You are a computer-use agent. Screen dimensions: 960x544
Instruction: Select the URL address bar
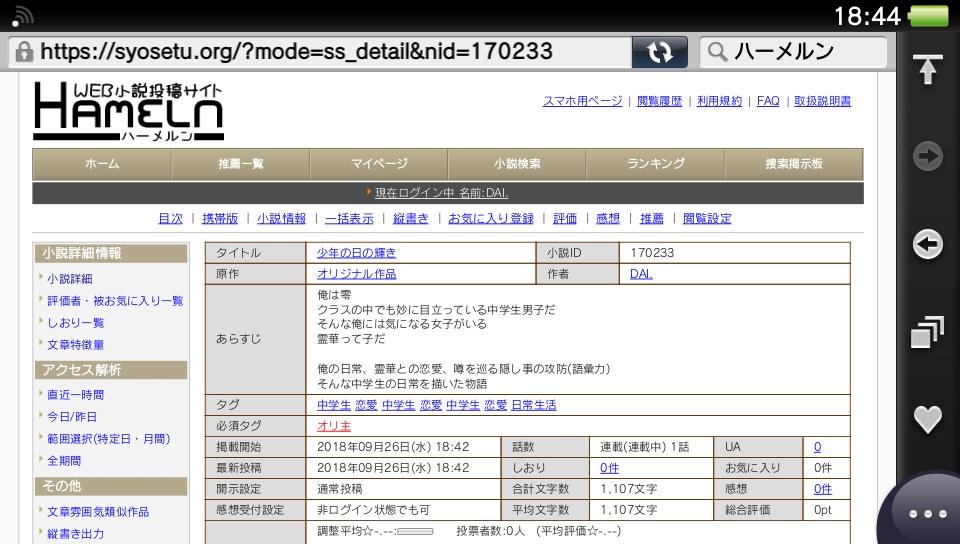coord(318,52)
